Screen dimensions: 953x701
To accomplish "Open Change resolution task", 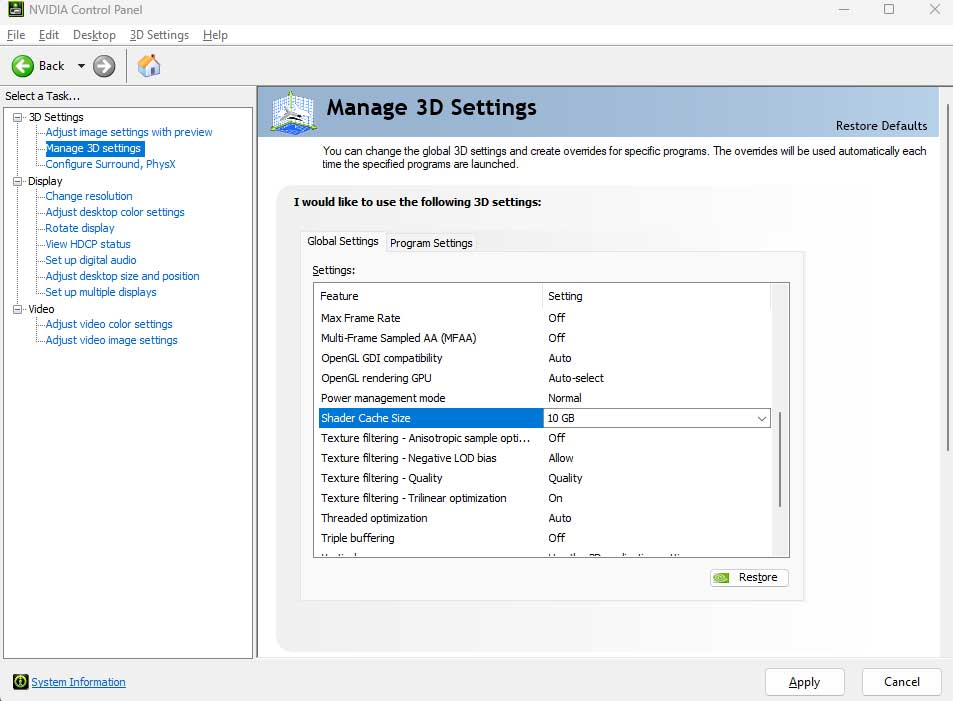I will tap(89, 196).
